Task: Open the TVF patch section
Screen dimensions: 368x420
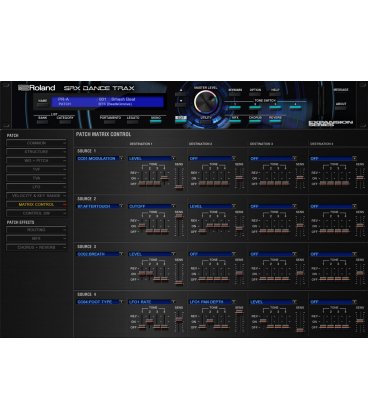Action: pyautogui.click(x=36, y=170)
